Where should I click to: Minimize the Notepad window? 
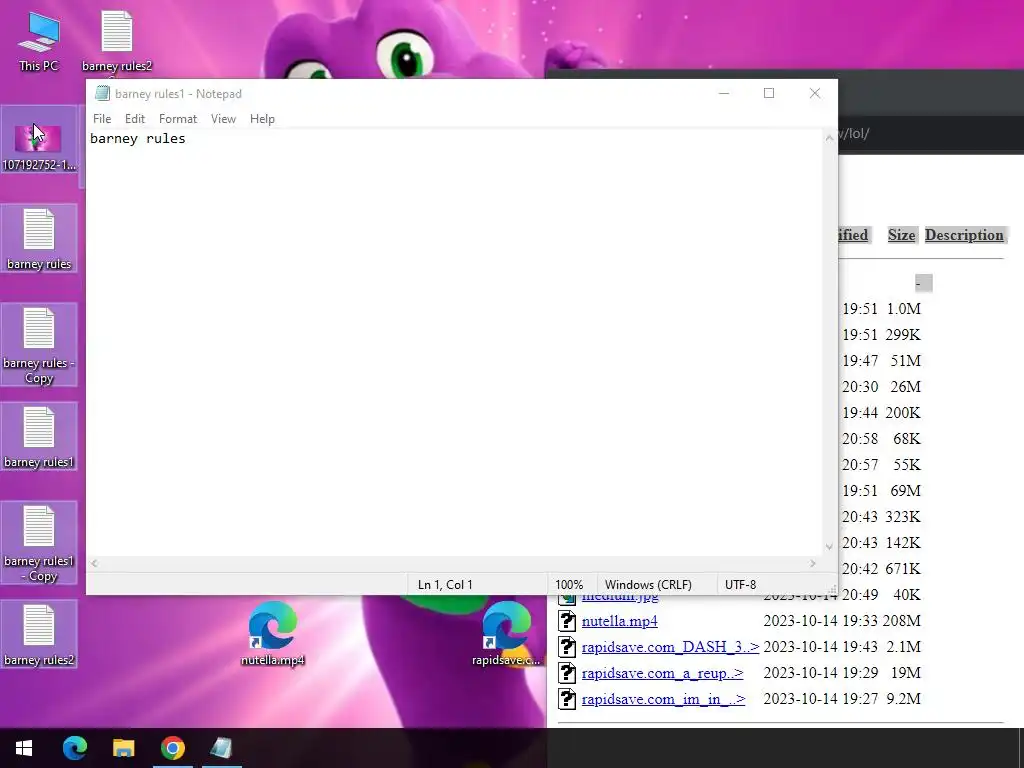pyautogui.click(x=724, y=93)
